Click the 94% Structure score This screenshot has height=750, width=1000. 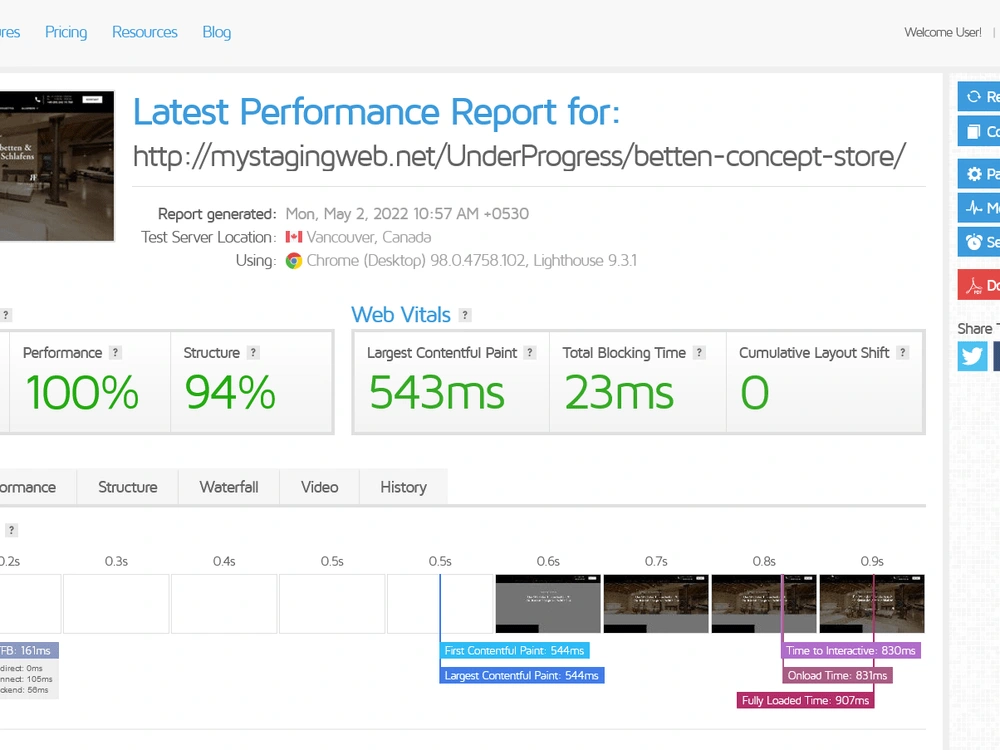click(x=230, y=392)
